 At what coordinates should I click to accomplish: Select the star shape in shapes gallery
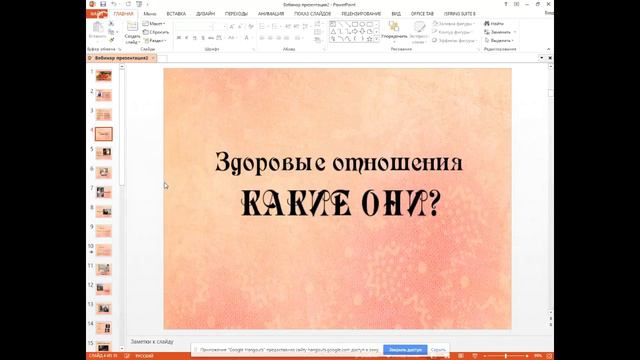(x=369, y=39)
